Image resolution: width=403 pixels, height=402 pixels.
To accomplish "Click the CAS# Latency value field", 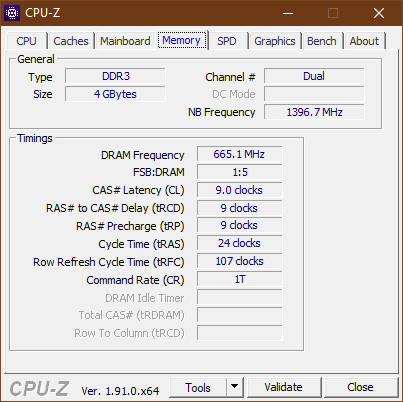I will tap(239, 190).
